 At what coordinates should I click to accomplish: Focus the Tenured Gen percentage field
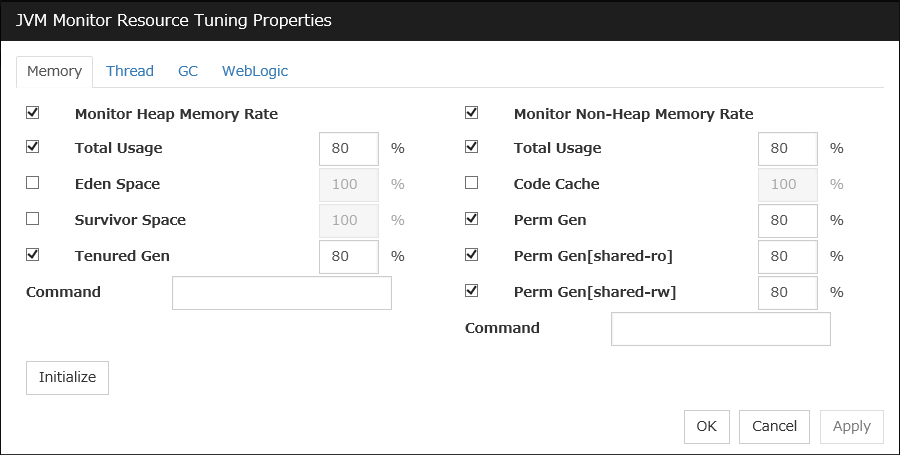[x=349, y=256]
